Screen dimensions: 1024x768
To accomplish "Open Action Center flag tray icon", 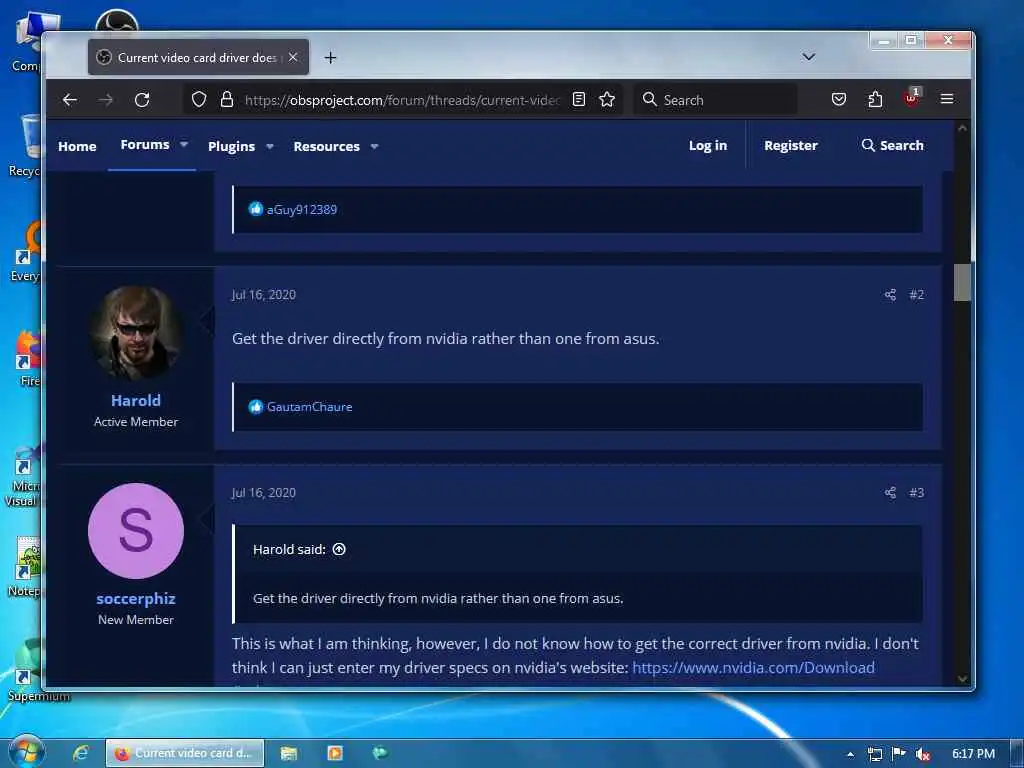I will 899,754.
